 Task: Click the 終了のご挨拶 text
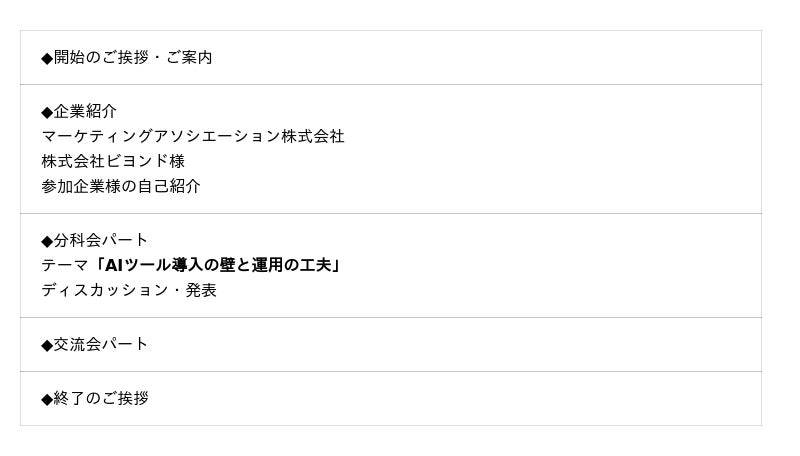coord(101,398)
